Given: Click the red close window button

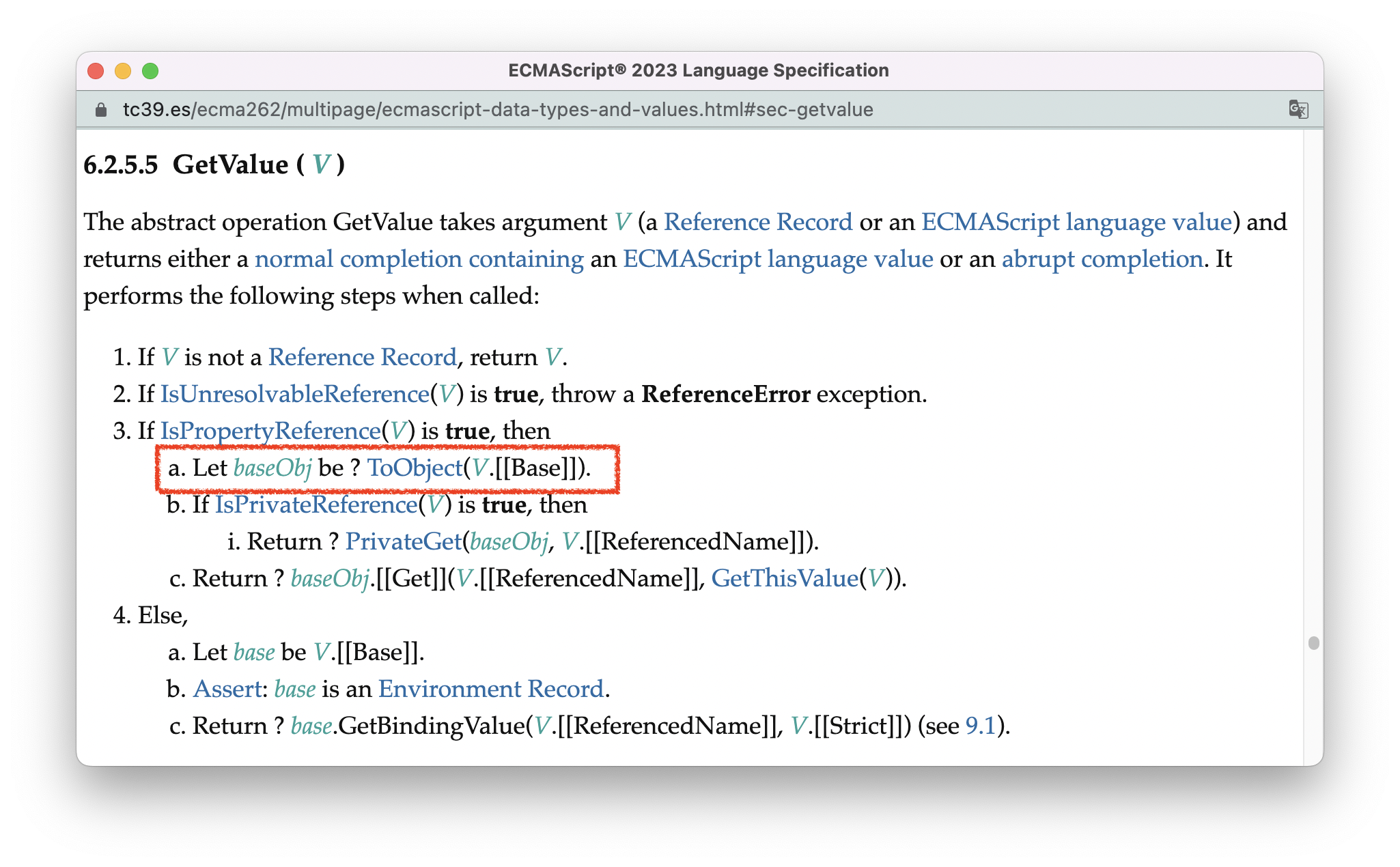Looking at the screenshot, I should (96, 71).
